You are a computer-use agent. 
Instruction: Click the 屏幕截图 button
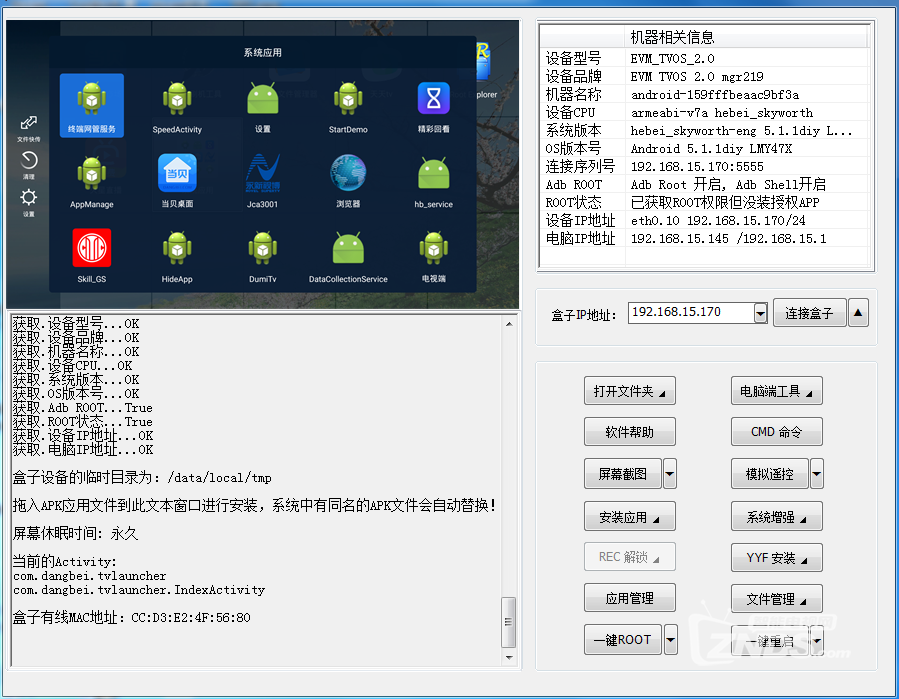[x=623, y=474]
